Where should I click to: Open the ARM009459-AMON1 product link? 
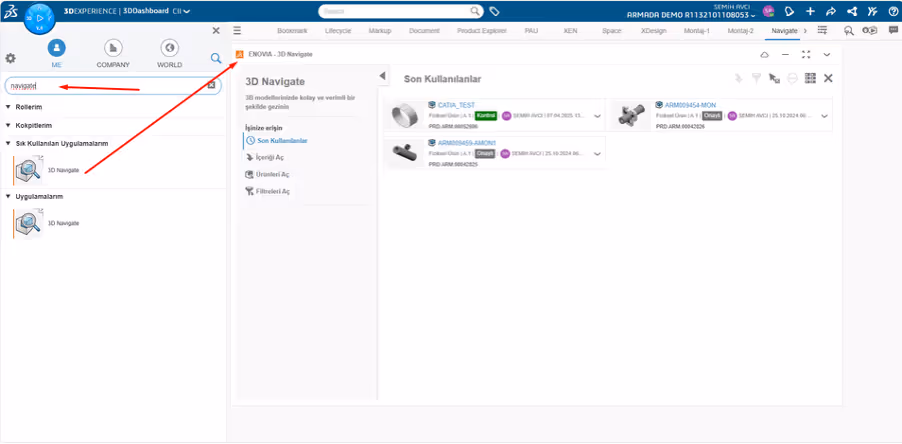(x=467, y=143)
